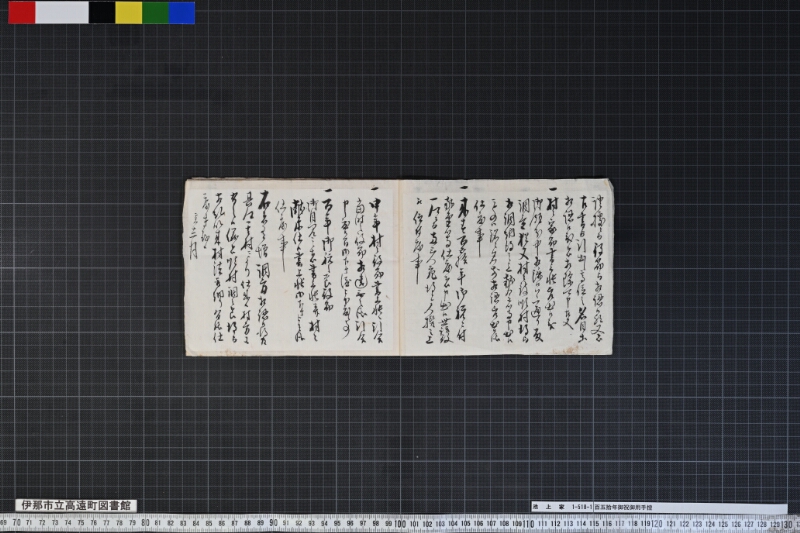Click the 90 mark on the ruler
800x533 pixels.
273,523
